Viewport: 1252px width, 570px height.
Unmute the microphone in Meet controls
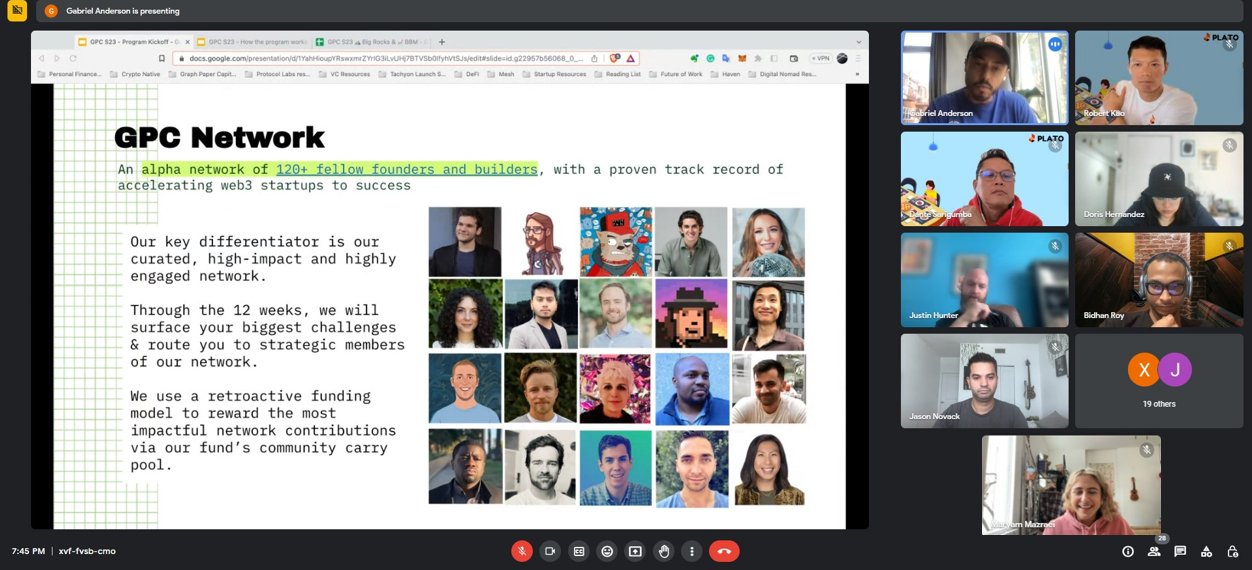click(521, 551)
